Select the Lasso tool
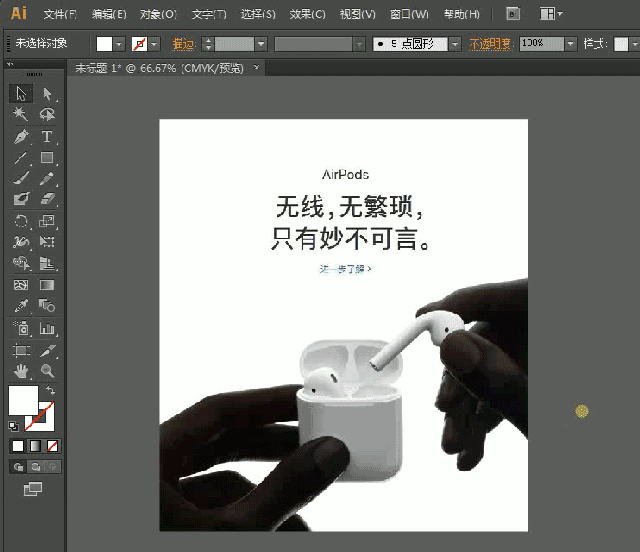 [x=47, y=114]
